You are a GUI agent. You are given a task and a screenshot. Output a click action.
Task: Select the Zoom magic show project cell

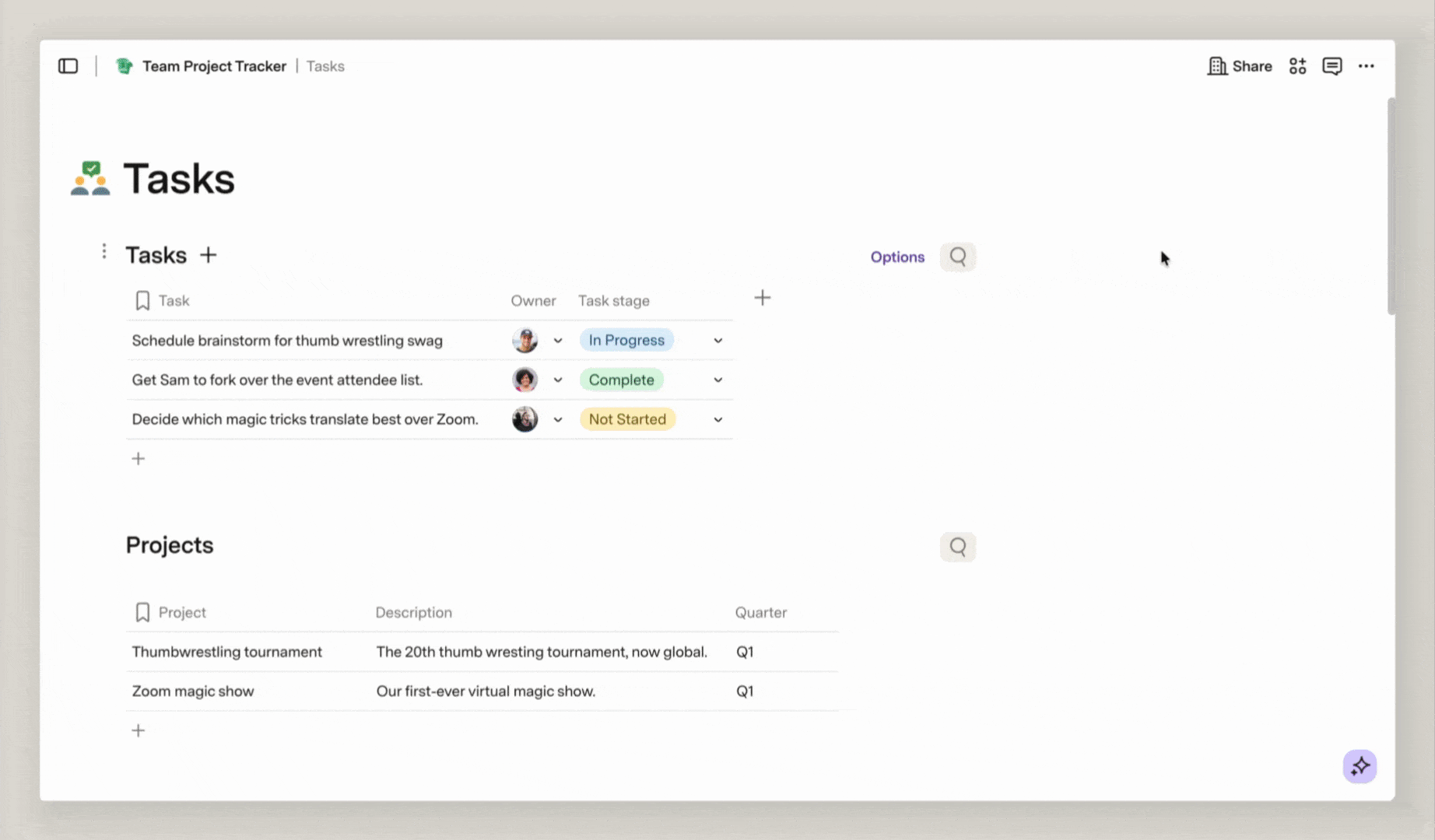(248, 691)
